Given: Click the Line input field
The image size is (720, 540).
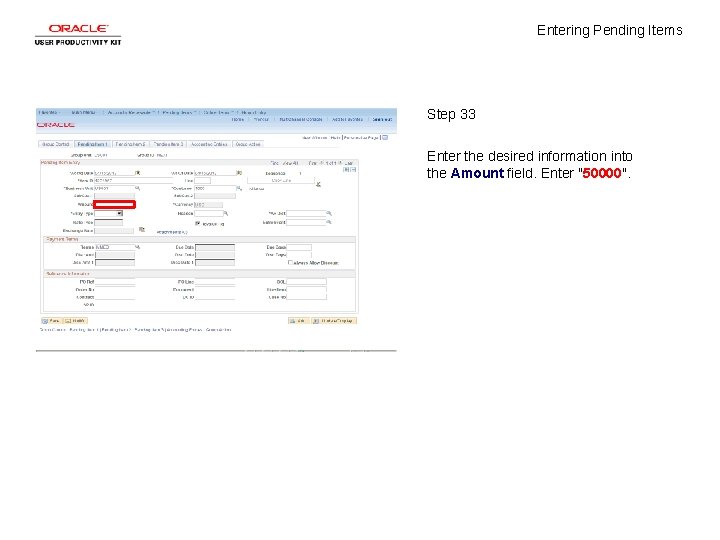Looking at the screenshot, I should click(x=202, y=181).
